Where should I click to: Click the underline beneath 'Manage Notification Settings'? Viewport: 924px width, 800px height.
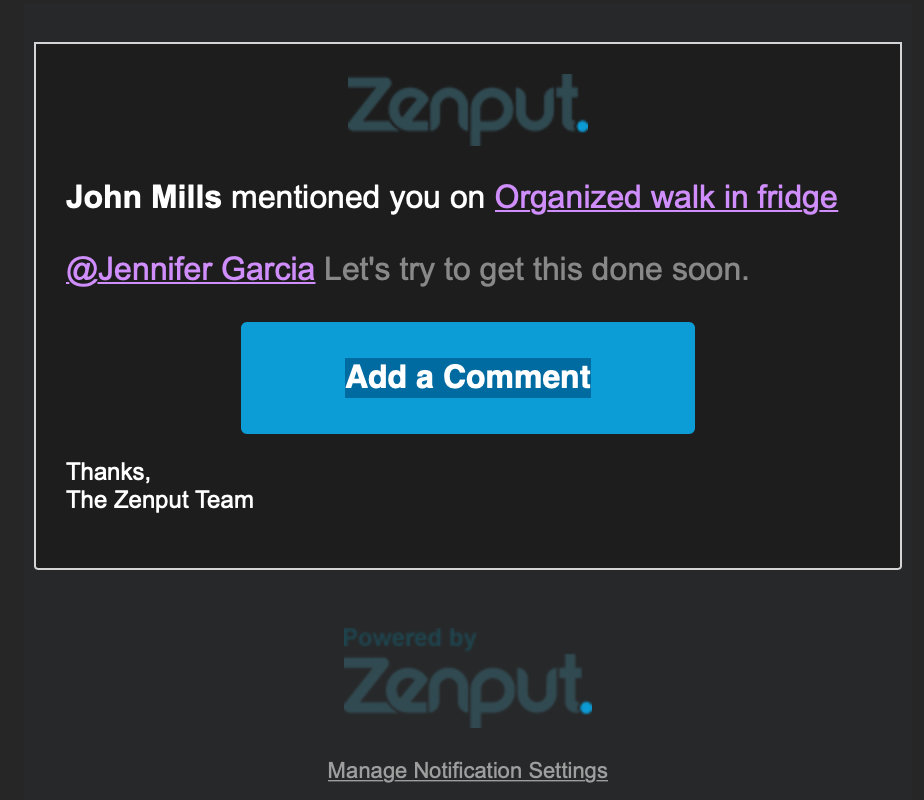[467, 782]
